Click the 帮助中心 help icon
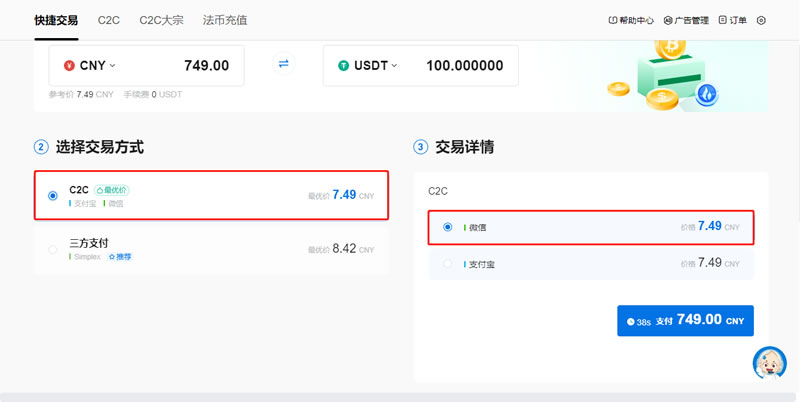800x402 pixels. point(613,20)
